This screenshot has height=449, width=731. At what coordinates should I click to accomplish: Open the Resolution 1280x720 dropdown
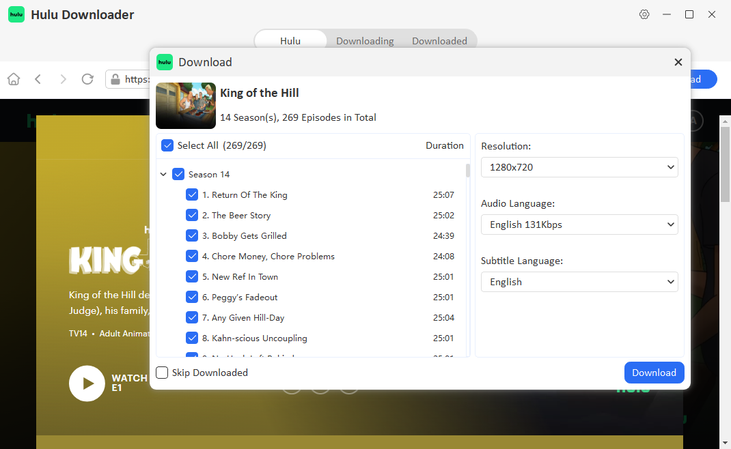pos(579,167)
